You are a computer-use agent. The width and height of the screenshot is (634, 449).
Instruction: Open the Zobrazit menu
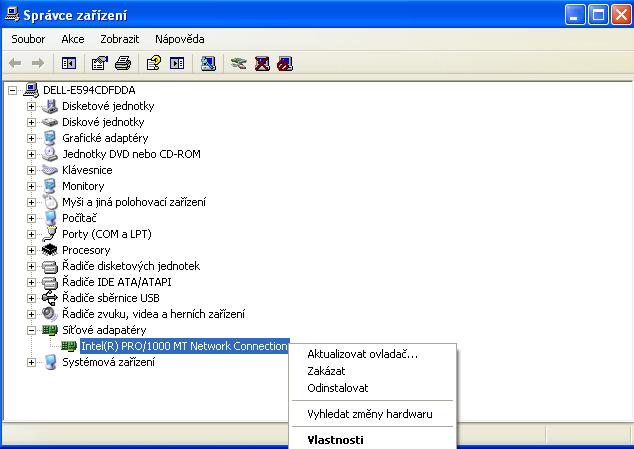coord(120,39)
